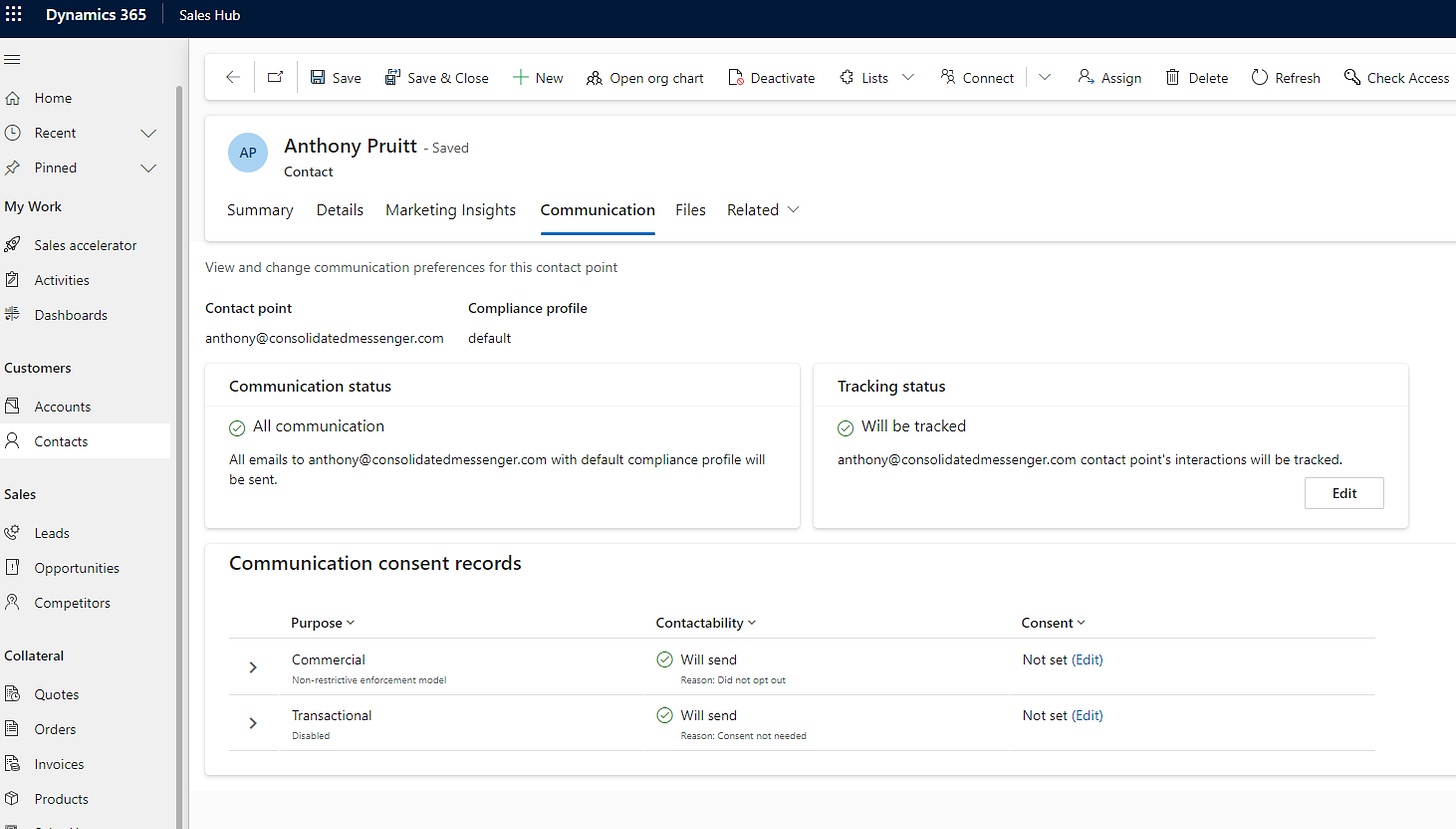Switch to the Files tab
Viewport: 1456px width, 829px height.
tap(691, 210)
